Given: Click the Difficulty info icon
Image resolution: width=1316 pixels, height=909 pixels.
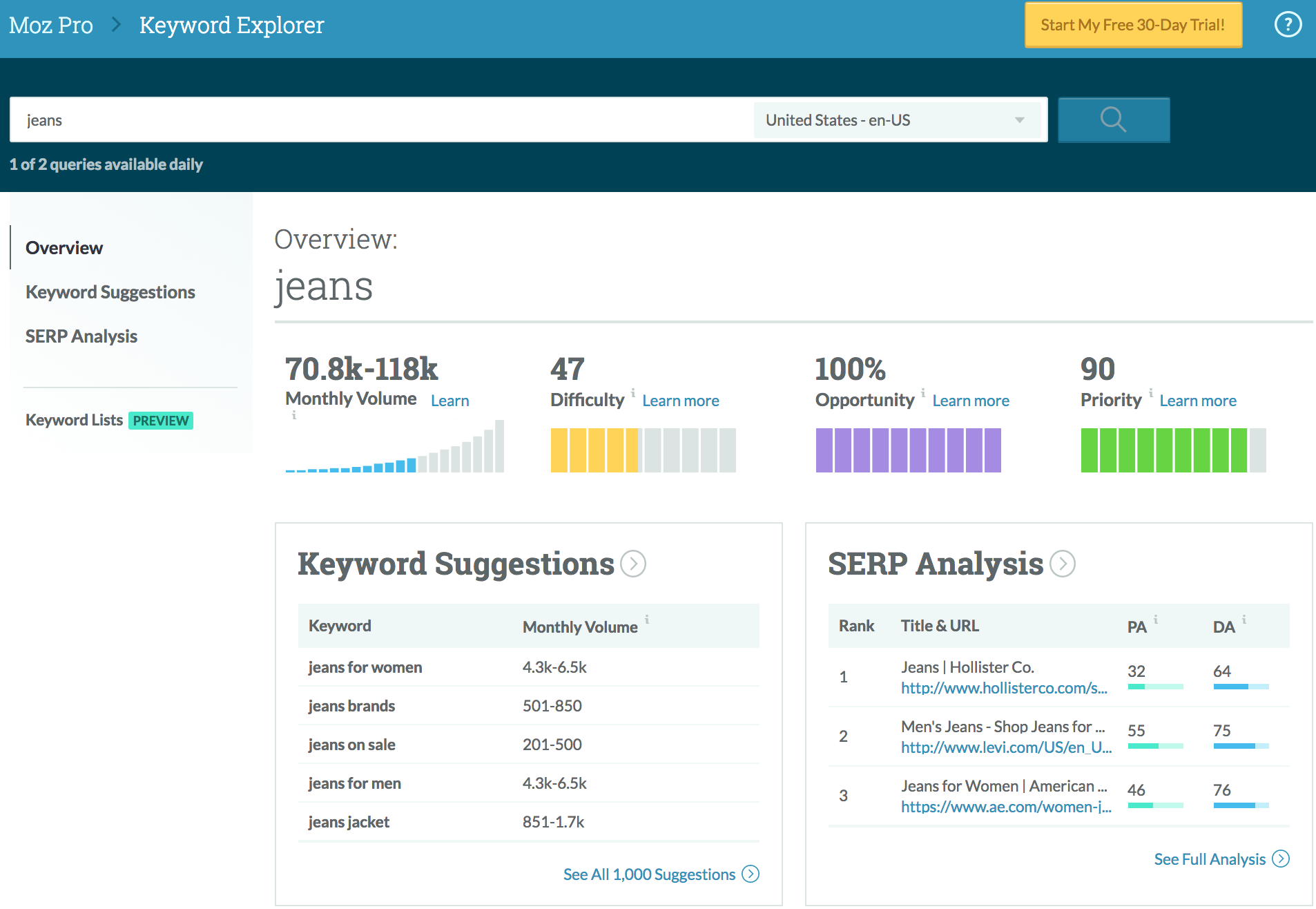Looking at the screenshot, I should click(633, 392).
